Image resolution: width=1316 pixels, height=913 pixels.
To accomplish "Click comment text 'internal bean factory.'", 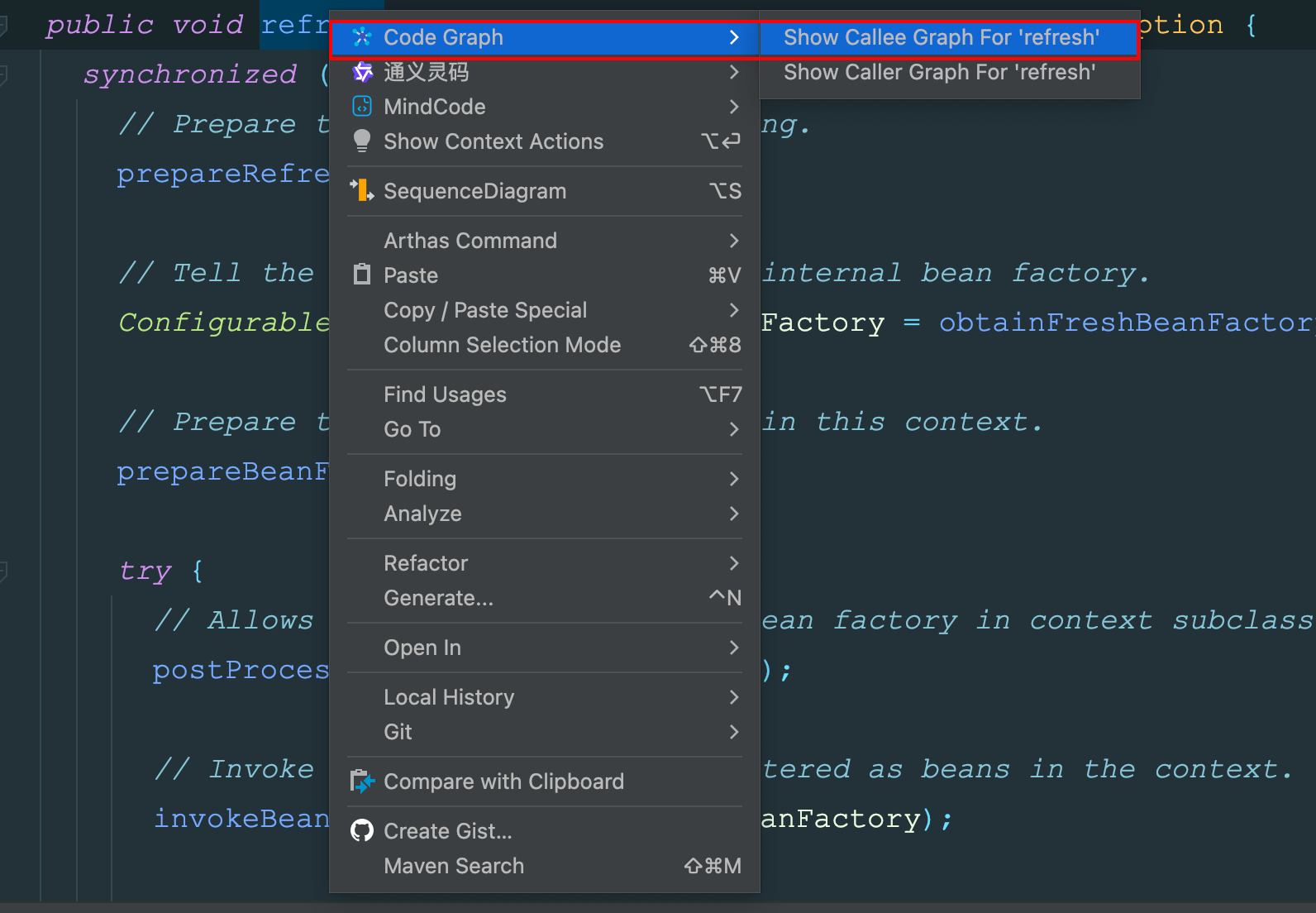I will pos(956,273).
